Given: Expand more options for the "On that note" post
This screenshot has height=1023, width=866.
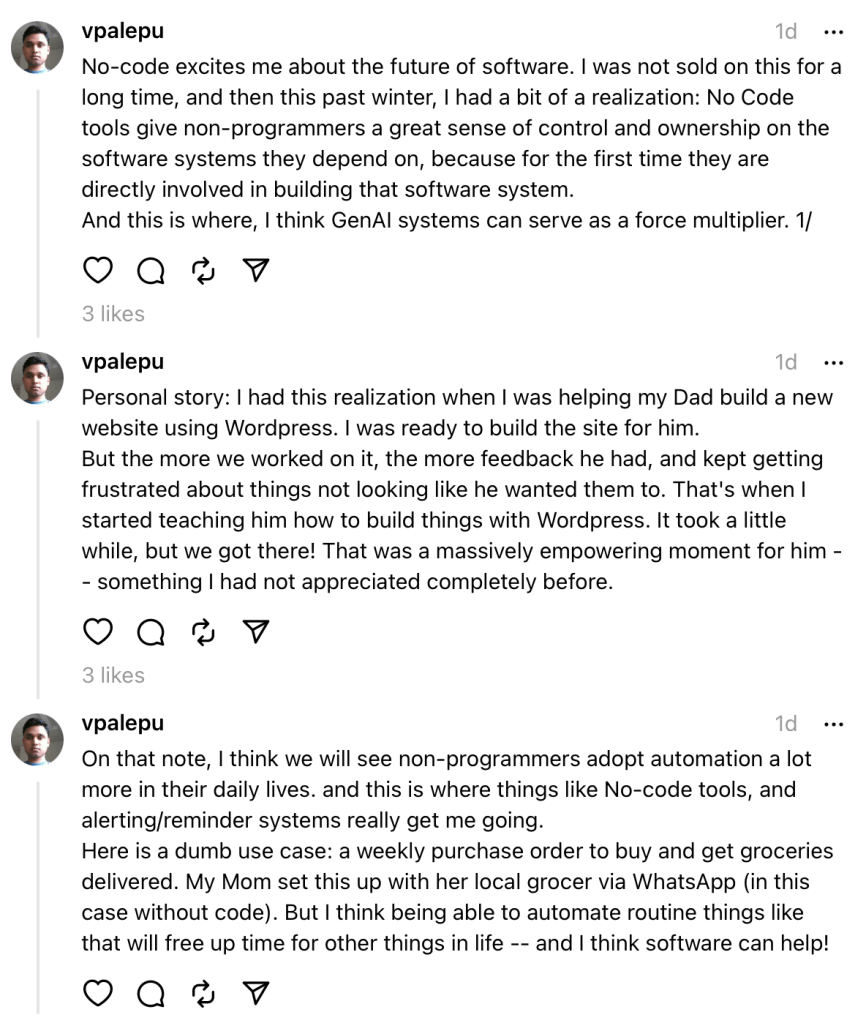Looking at the screenshot, I should tap(833, 724).
